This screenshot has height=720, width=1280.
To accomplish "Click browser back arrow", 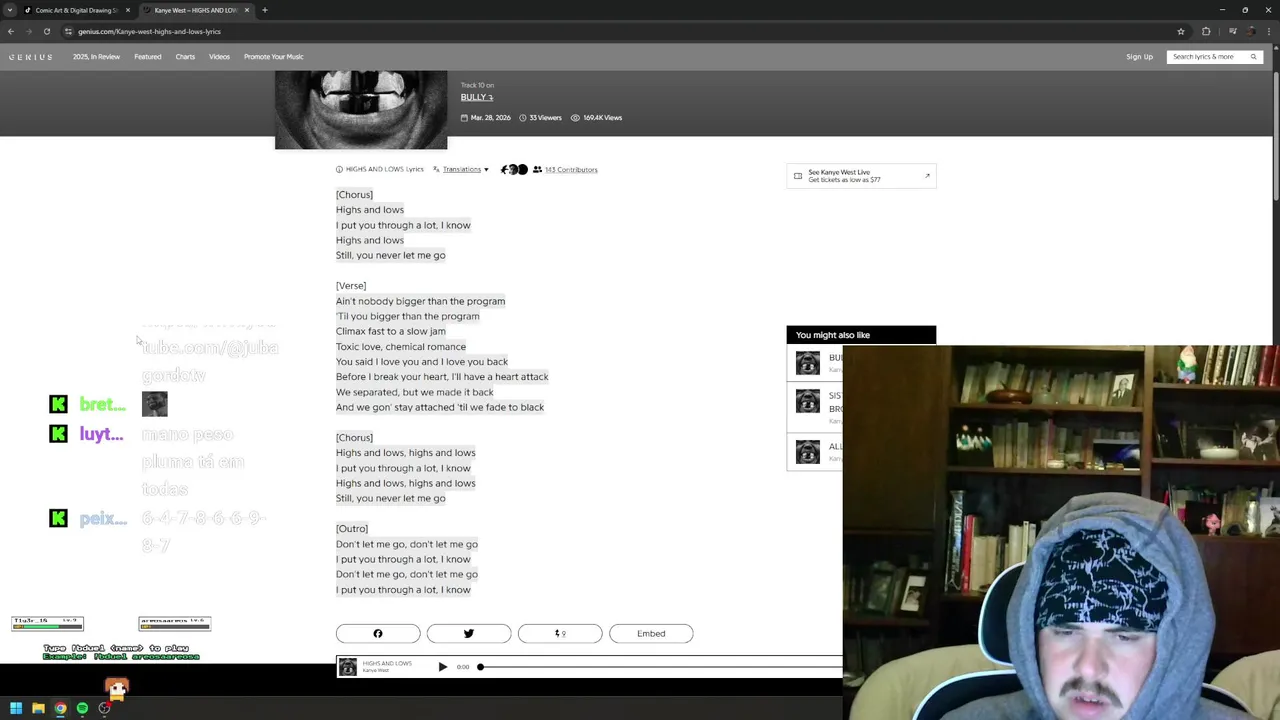I will click(x=11, y=31).
